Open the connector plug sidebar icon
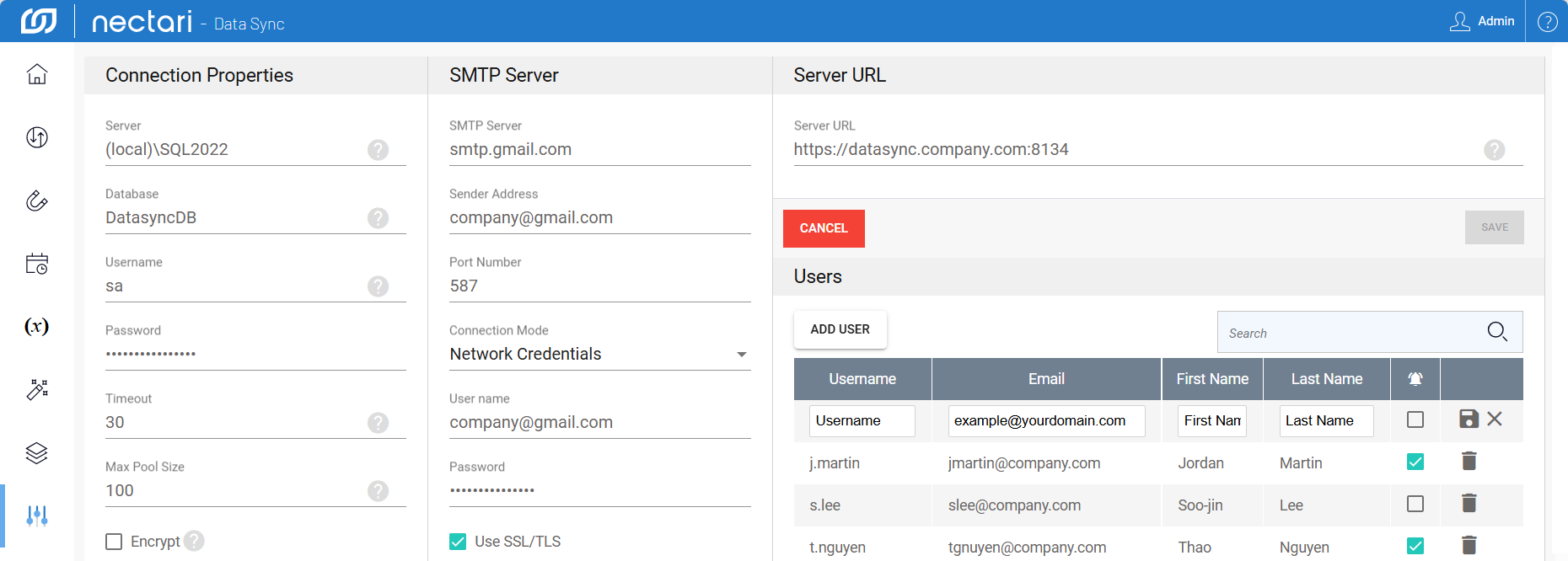 (37, 200)
